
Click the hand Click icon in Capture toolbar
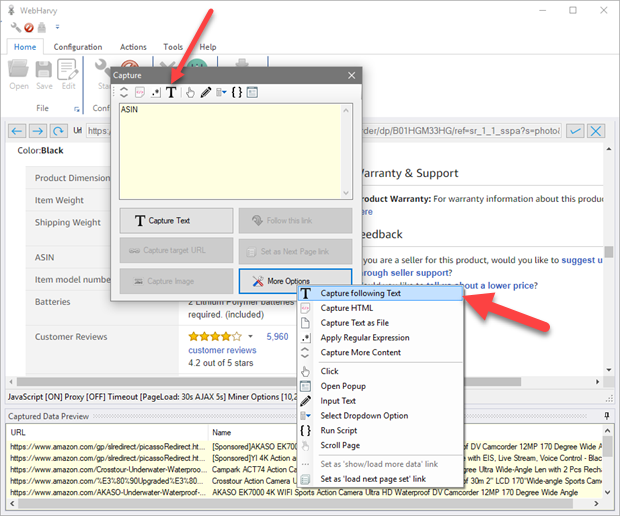point(190,92)
